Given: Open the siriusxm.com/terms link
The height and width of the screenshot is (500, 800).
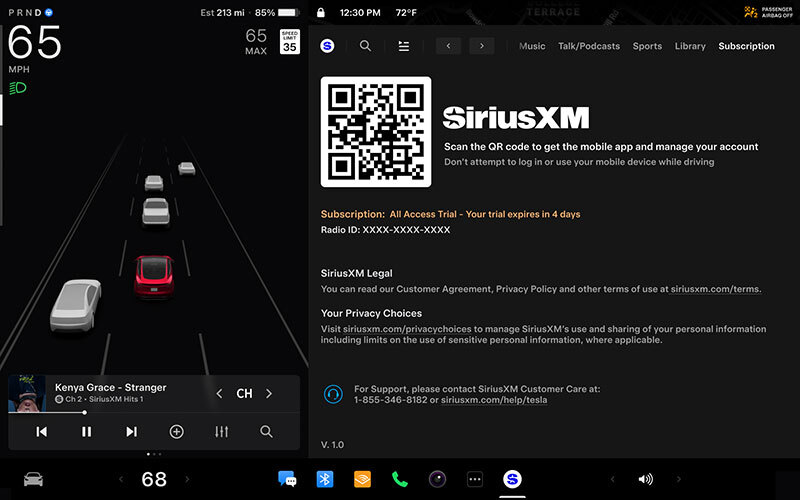Looking at the screenshot, I should click(x=715, y=289).
